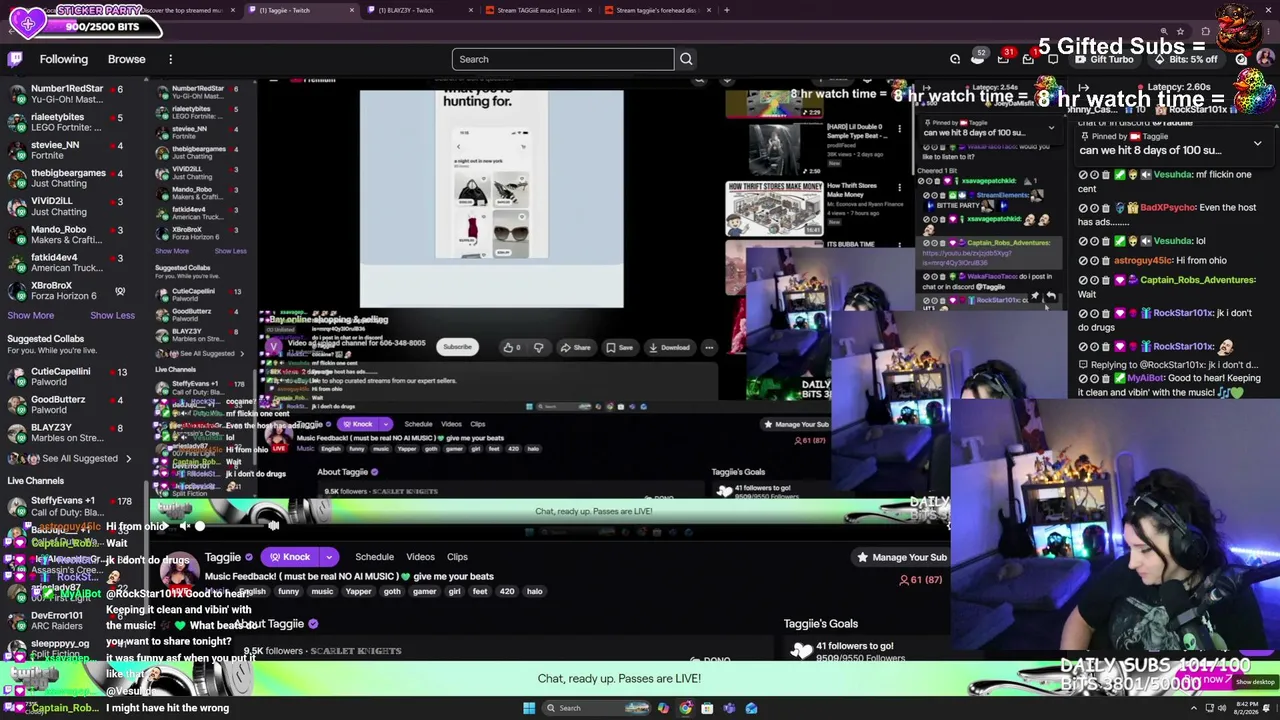1280x720 pixels.
Task: Click the funny stream tag
Action: point(289,592)
